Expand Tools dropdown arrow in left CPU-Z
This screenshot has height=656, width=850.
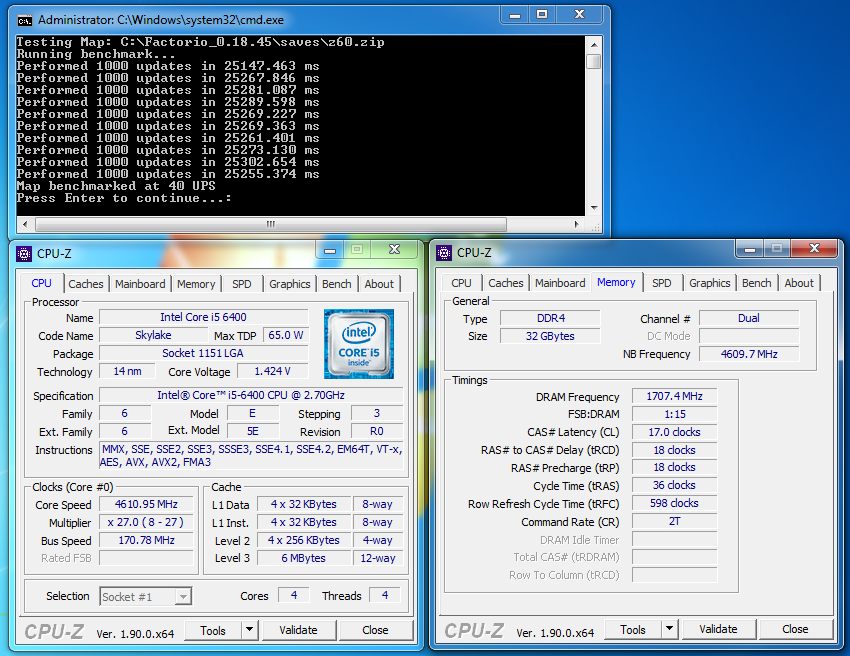click(249, 630)
